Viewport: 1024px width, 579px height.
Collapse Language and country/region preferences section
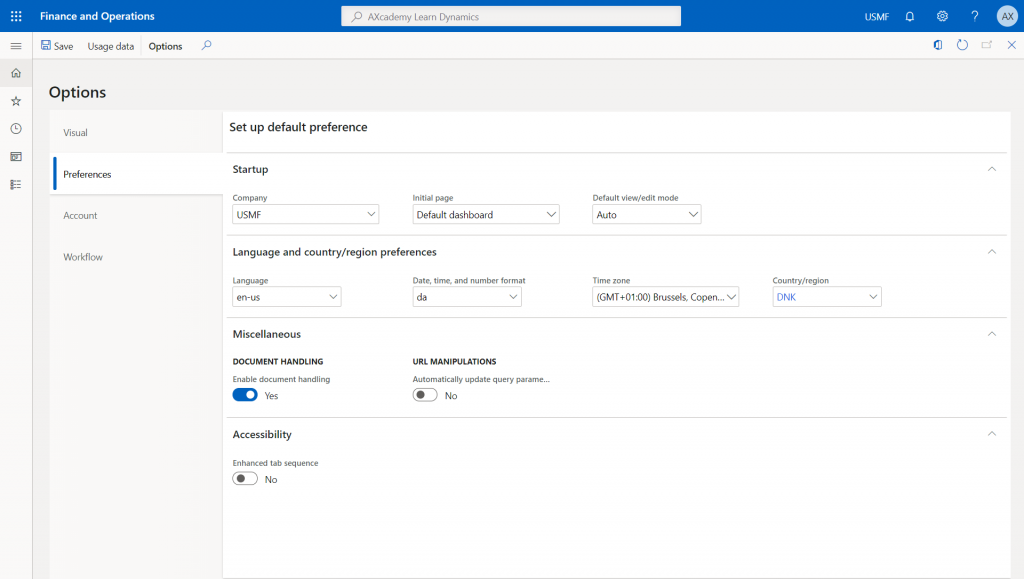(992, 251)
